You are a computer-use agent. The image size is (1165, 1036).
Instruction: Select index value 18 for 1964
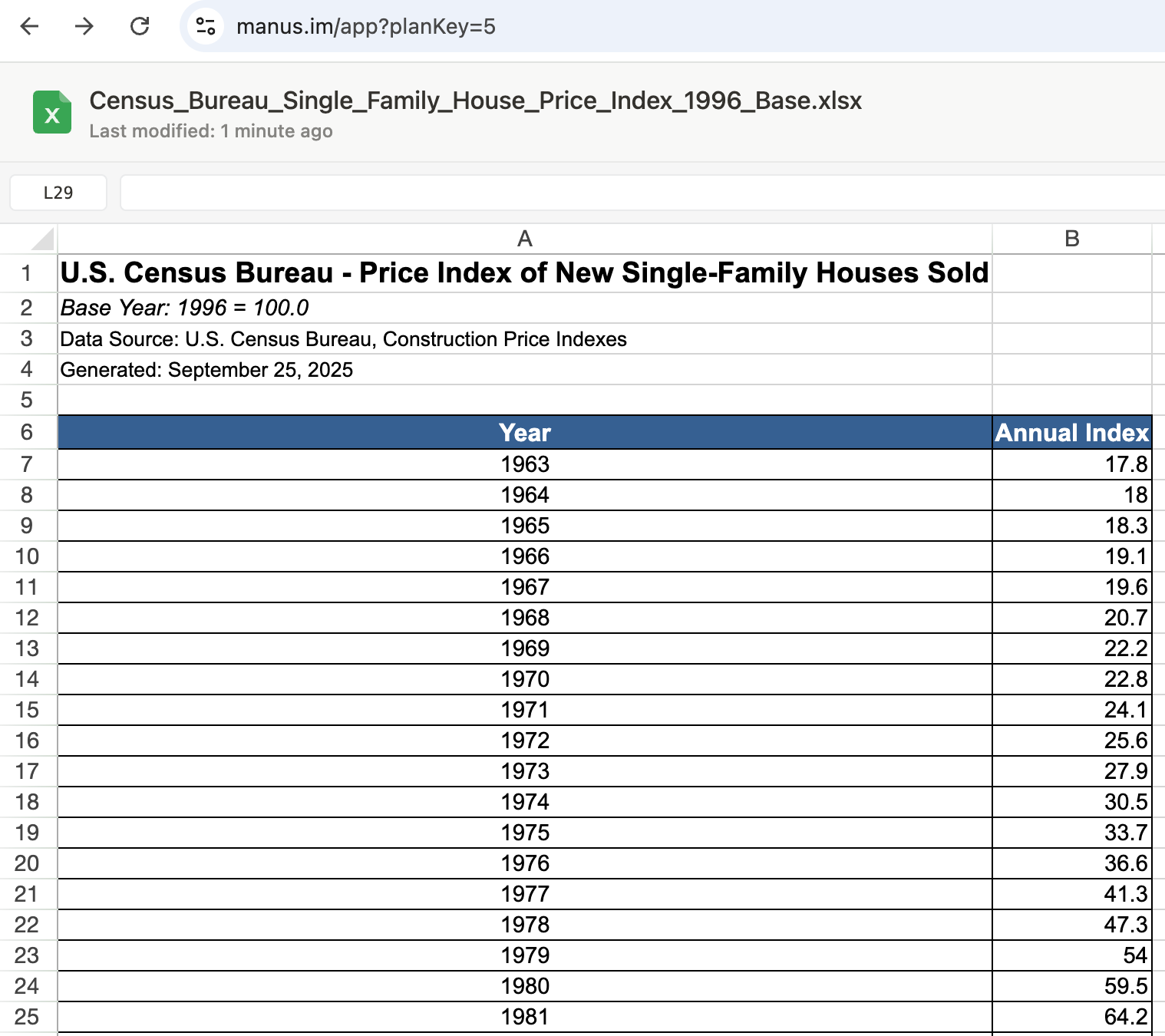click(1072, 495)
